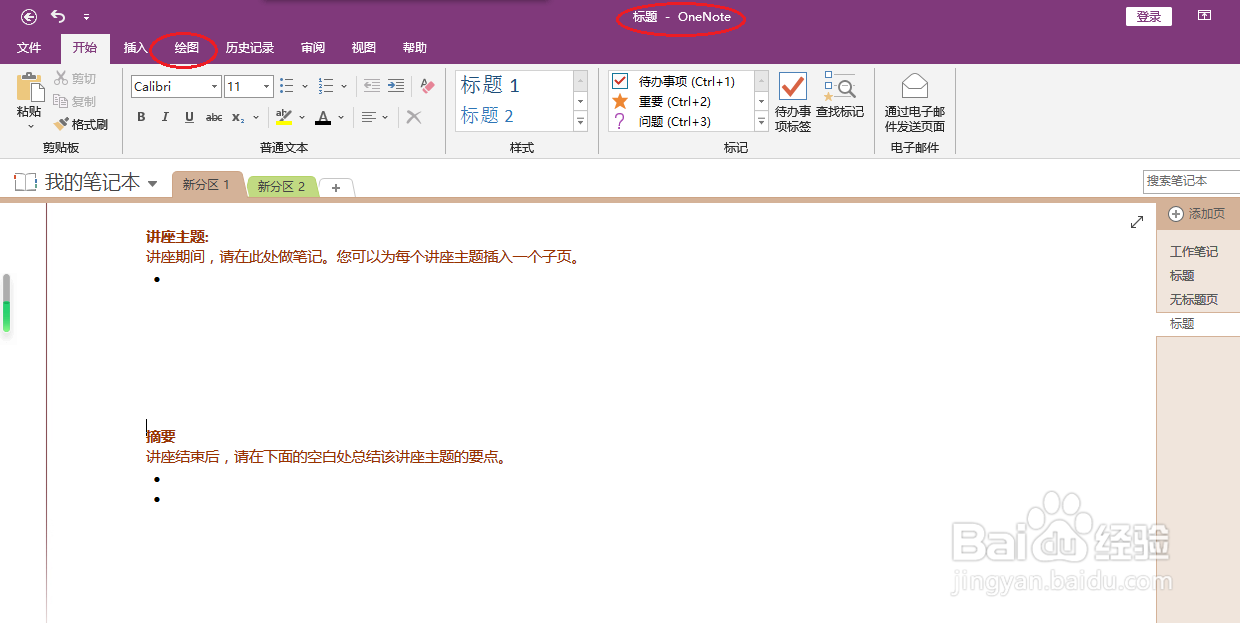The image size is (1240, 623).
Task: Switch to the 绘图 Draw tab
Action: (187, 48)
